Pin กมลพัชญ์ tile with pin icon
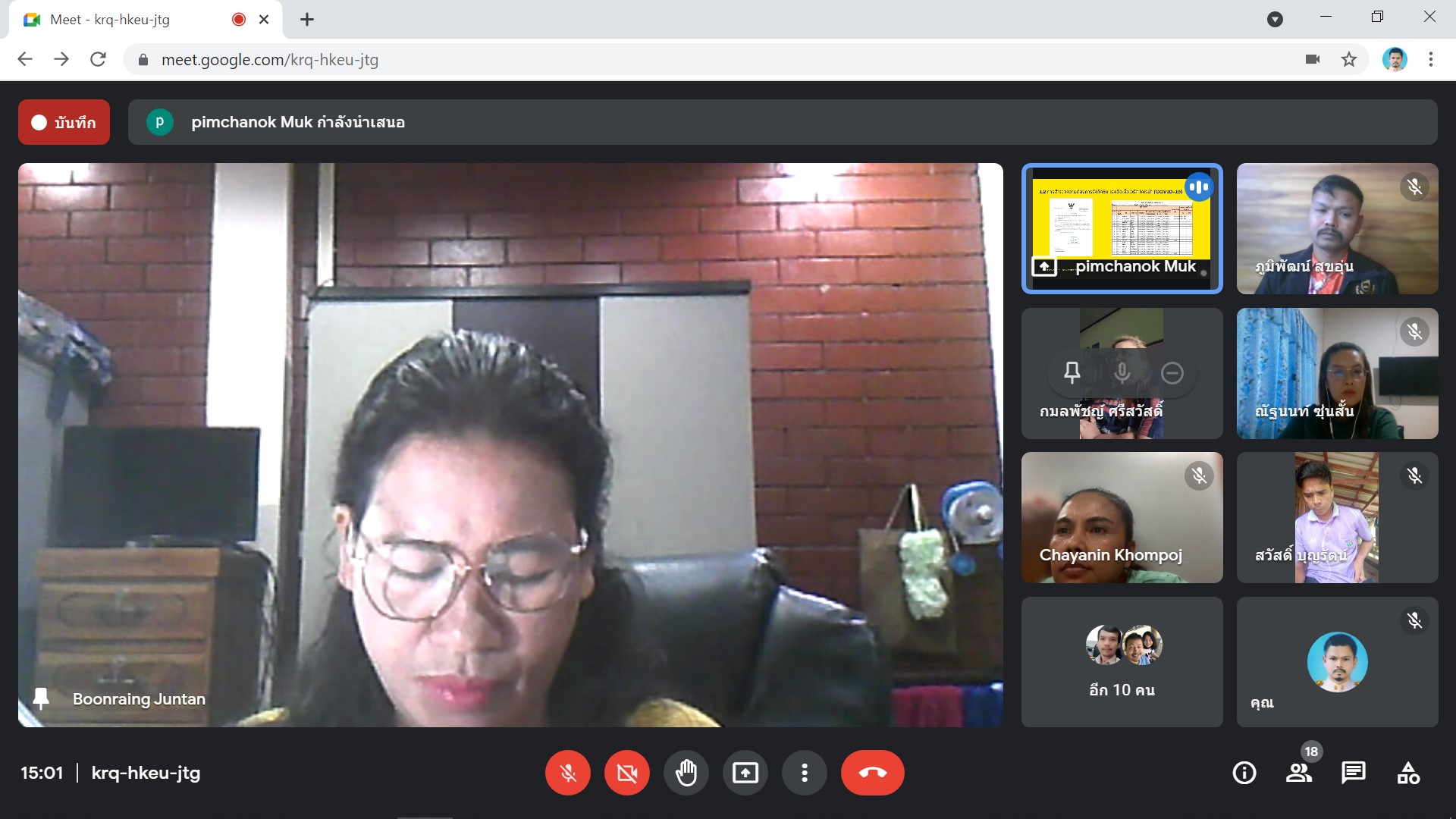This screenshot has height=819, width=1456. pos(1072,372)
